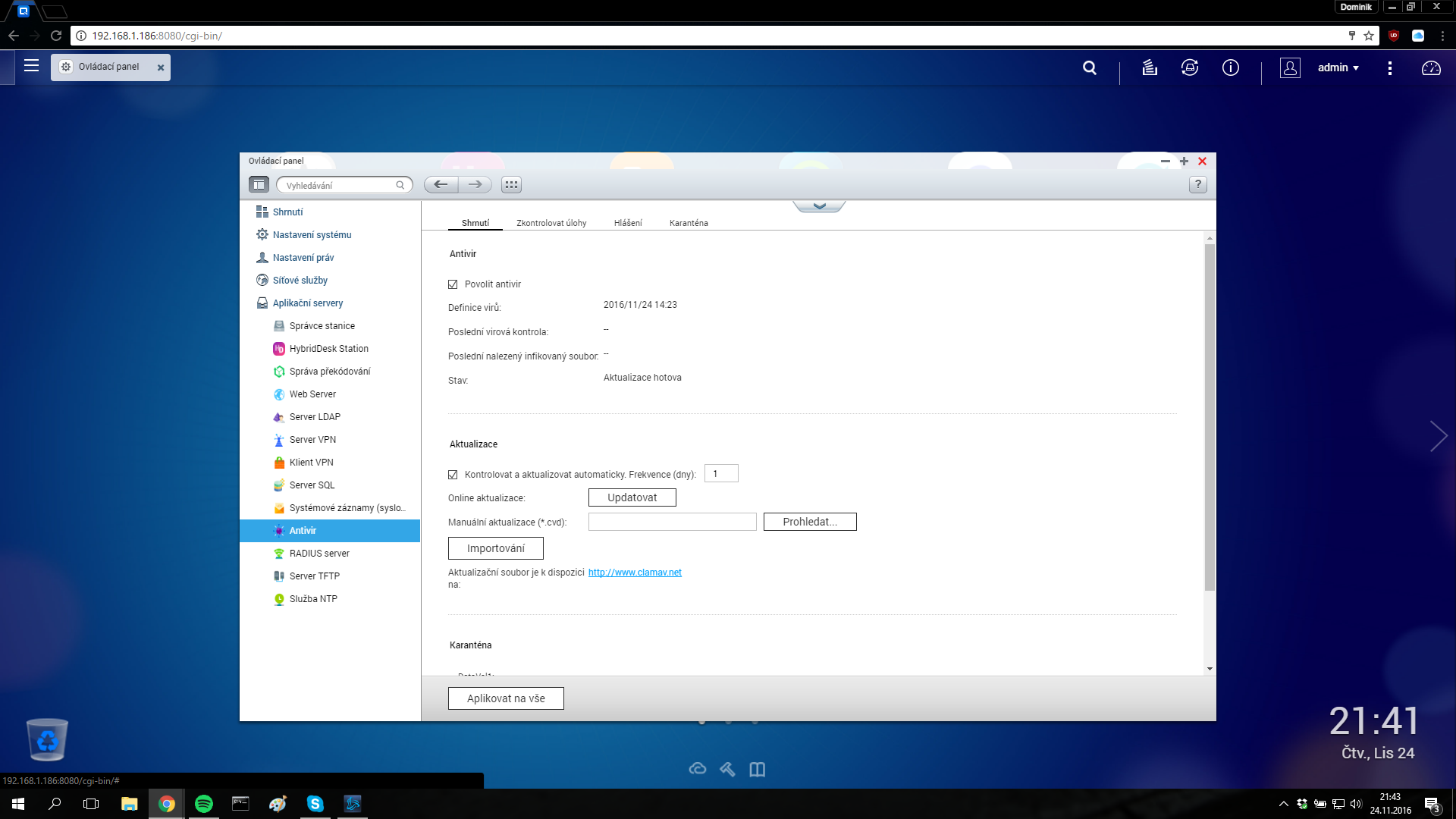Open background tasks icon in top bar
Viewport: 1456px width, 819px height.
(1150, 67)
